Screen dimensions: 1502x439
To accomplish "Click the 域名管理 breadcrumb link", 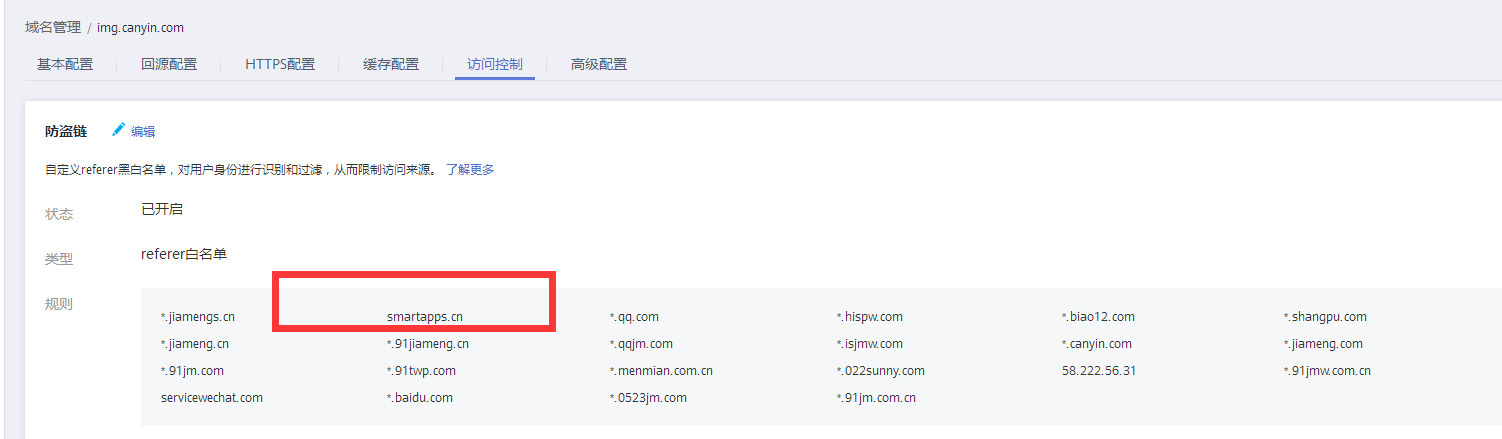I will 53,27.
